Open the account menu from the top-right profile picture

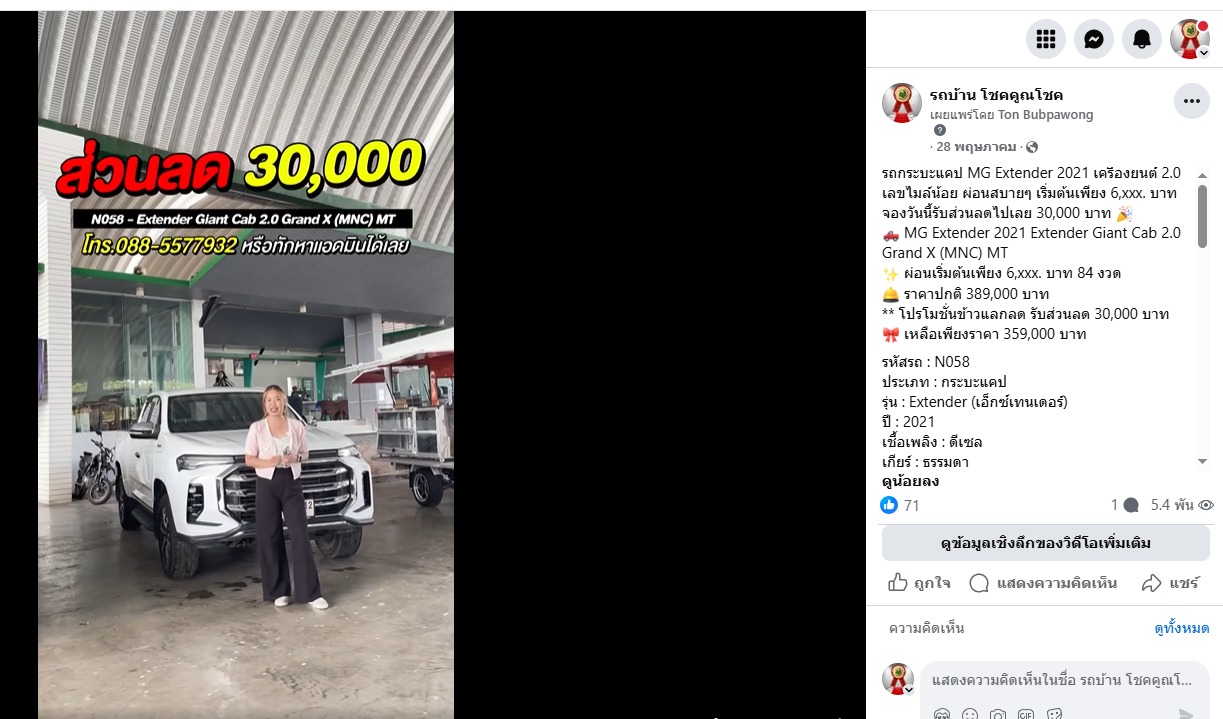tap(1190, 39)
